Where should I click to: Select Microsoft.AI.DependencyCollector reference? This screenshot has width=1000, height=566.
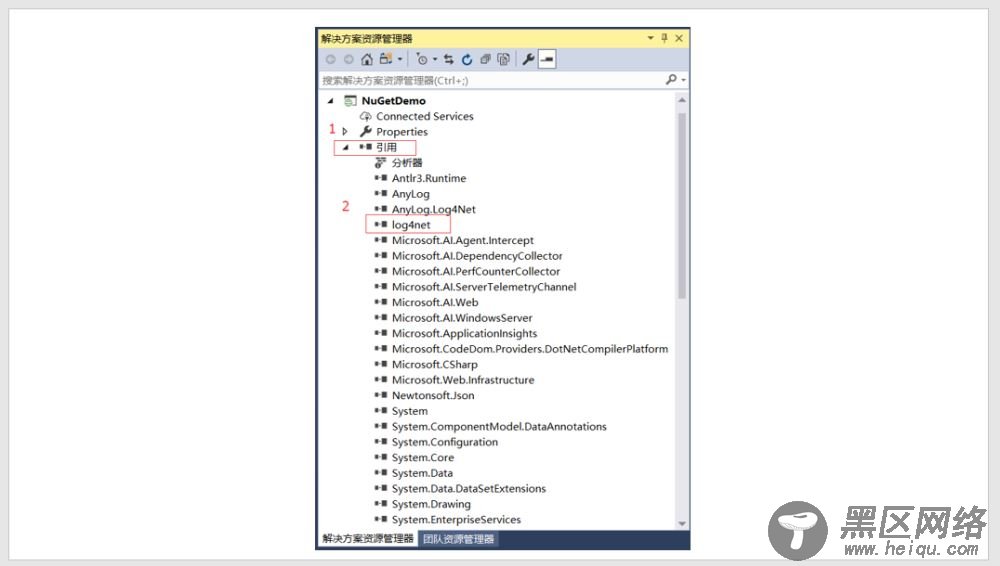point(477,256)
